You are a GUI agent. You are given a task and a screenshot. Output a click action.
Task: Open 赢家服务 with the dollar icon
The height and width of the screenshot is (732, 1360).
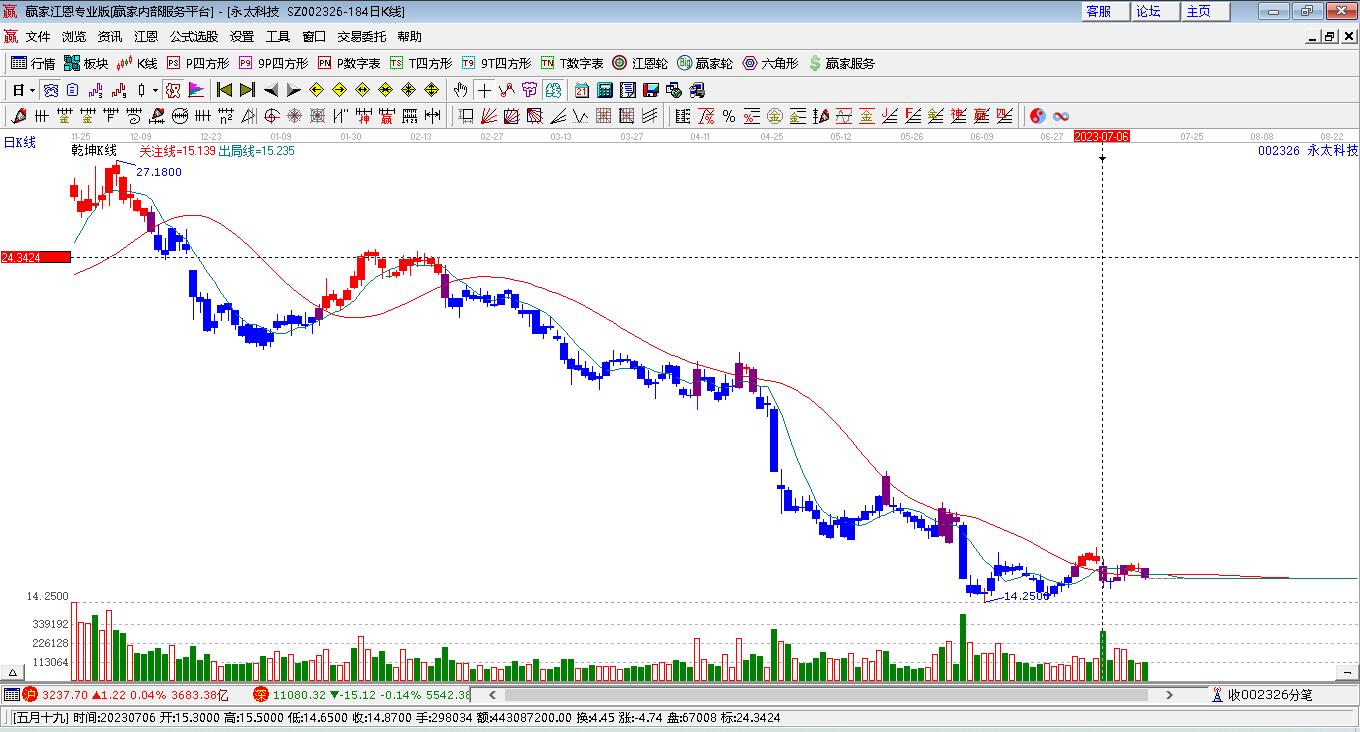(841, 63)
